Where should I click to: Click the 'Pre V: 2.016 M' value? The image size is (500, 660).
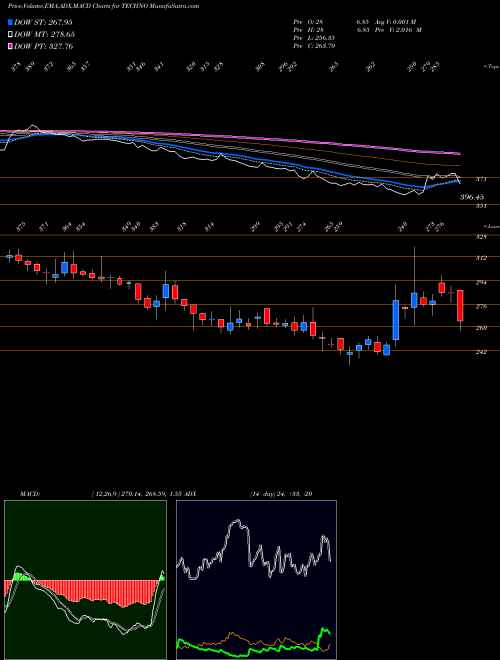point(400,30)
